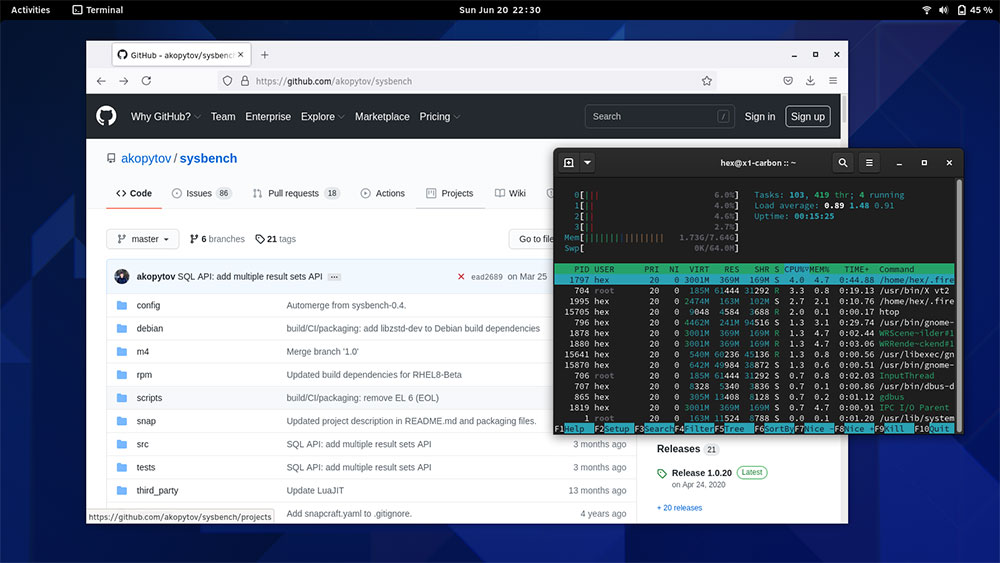The width and height of the screenshot is (1000, 563).
Task: Bookmark this page with the star icon
Action: click(707, 81)
